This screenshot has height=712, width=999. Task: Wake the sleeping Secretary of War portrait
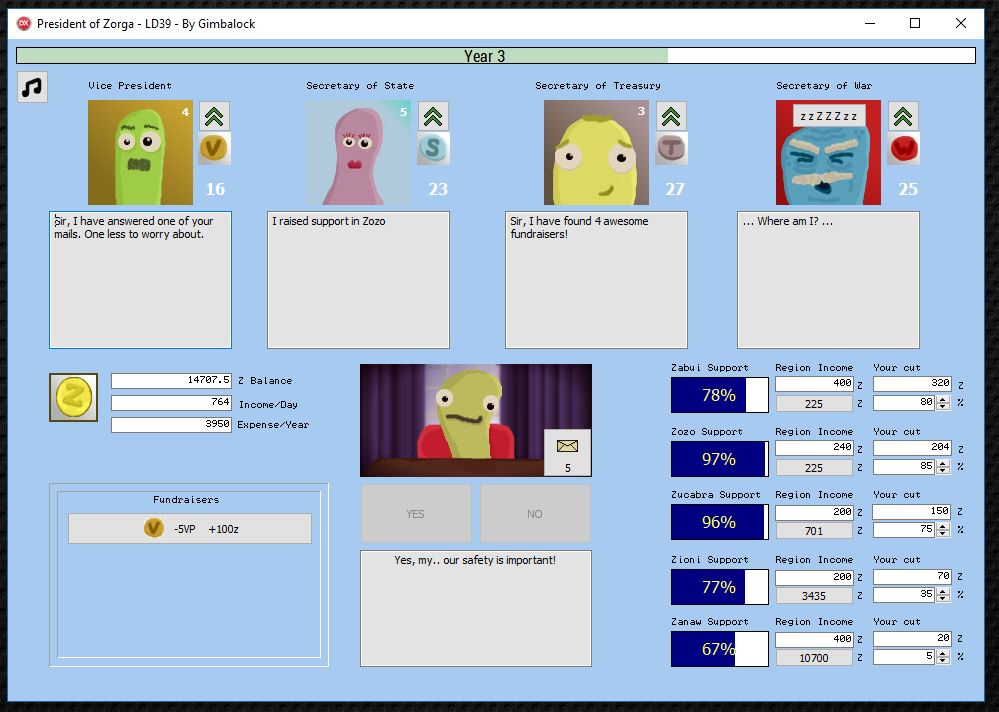coord(828,152)
